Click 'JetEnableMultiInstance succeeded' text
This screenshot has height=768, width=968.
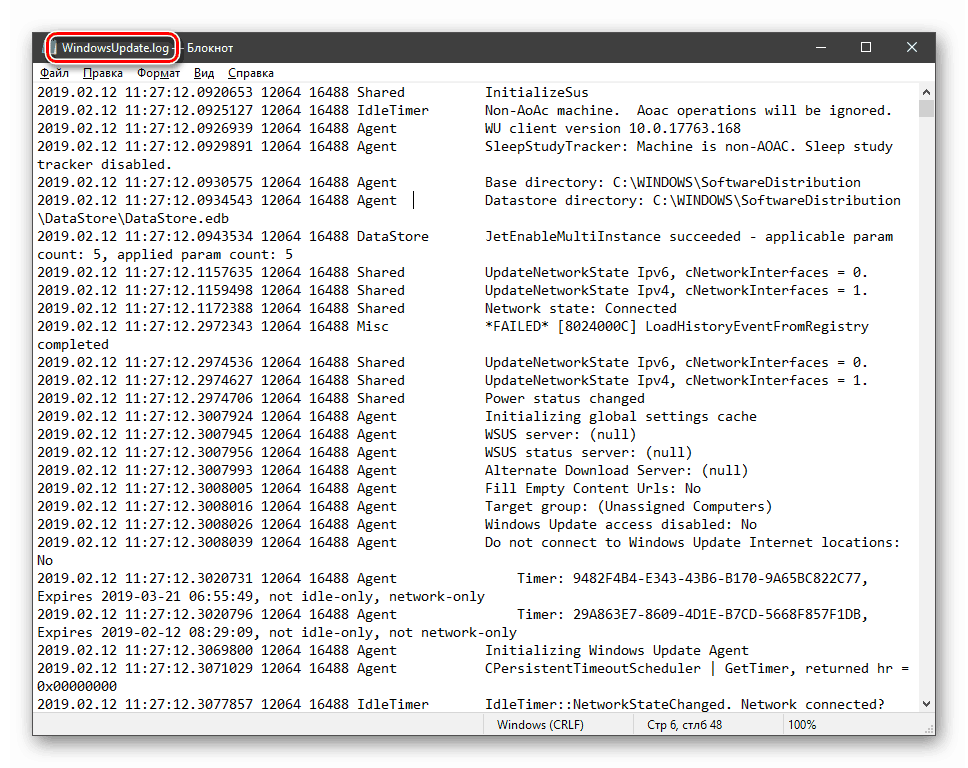[612, 236]
